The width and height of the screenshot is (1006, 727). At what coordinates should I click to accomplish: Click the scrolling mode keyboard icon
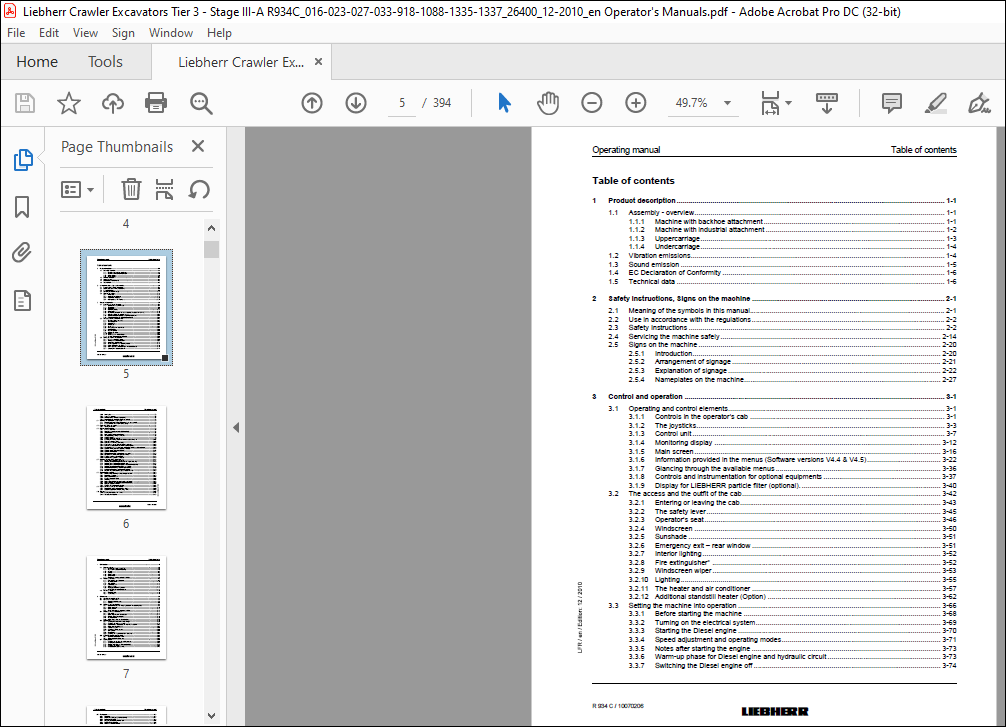click(x=826, y=103)
